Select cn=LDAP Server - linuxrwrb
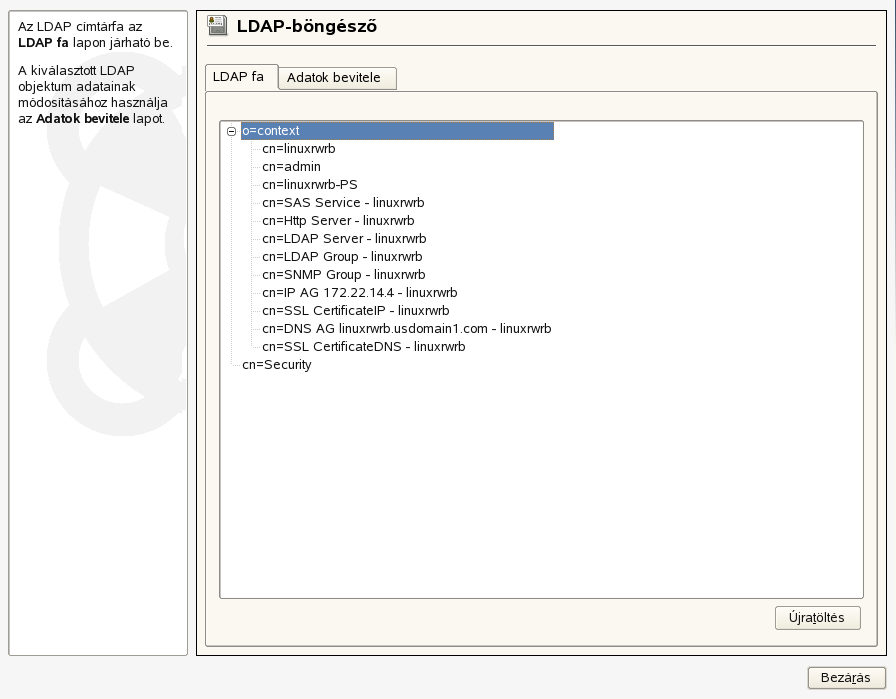896x699 pixels. [343, 238]
